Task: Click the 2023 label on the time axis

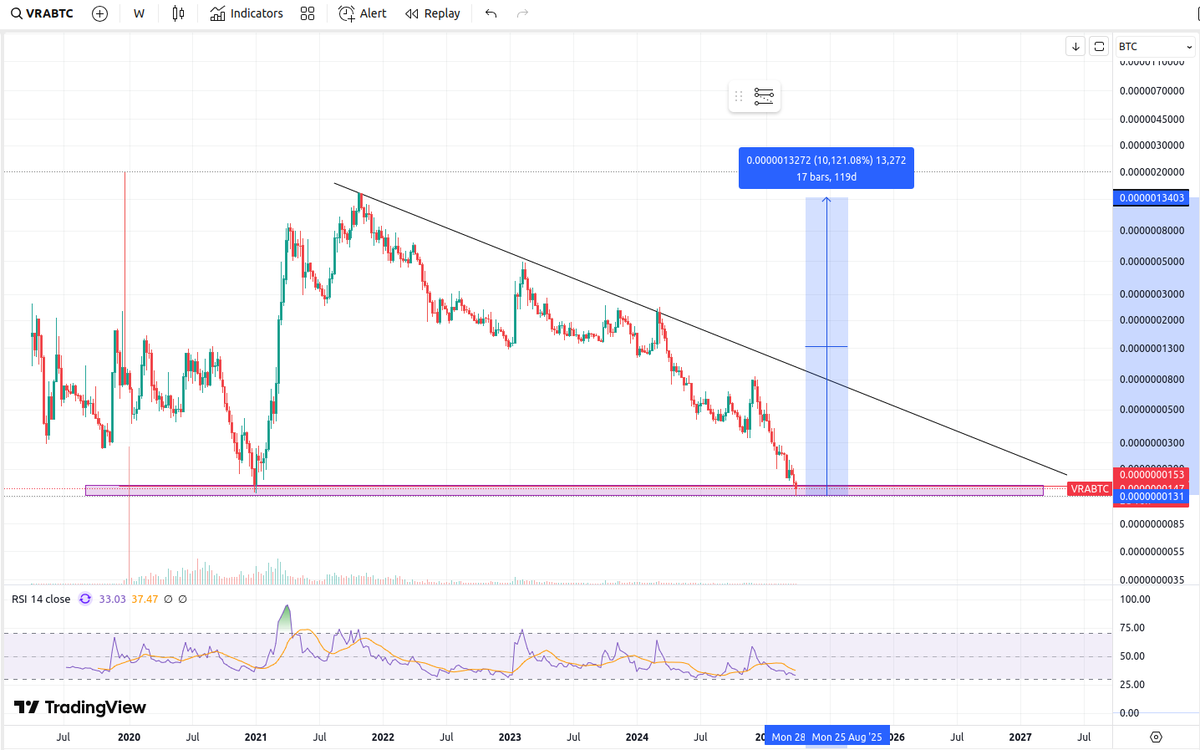Action: [x=510, y=737]
